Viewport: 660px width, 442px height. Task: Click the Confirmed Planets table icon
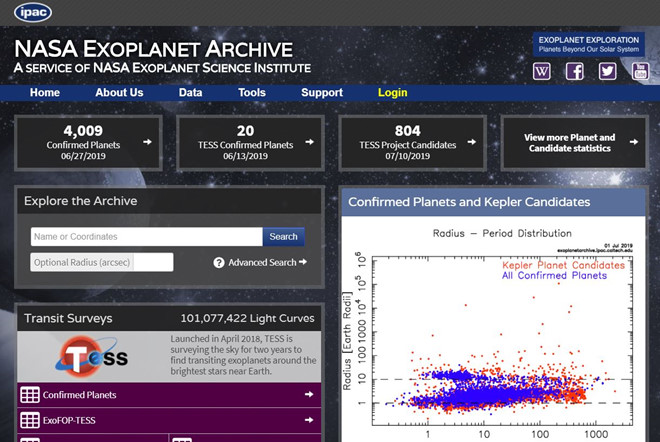tap(30, 395)
